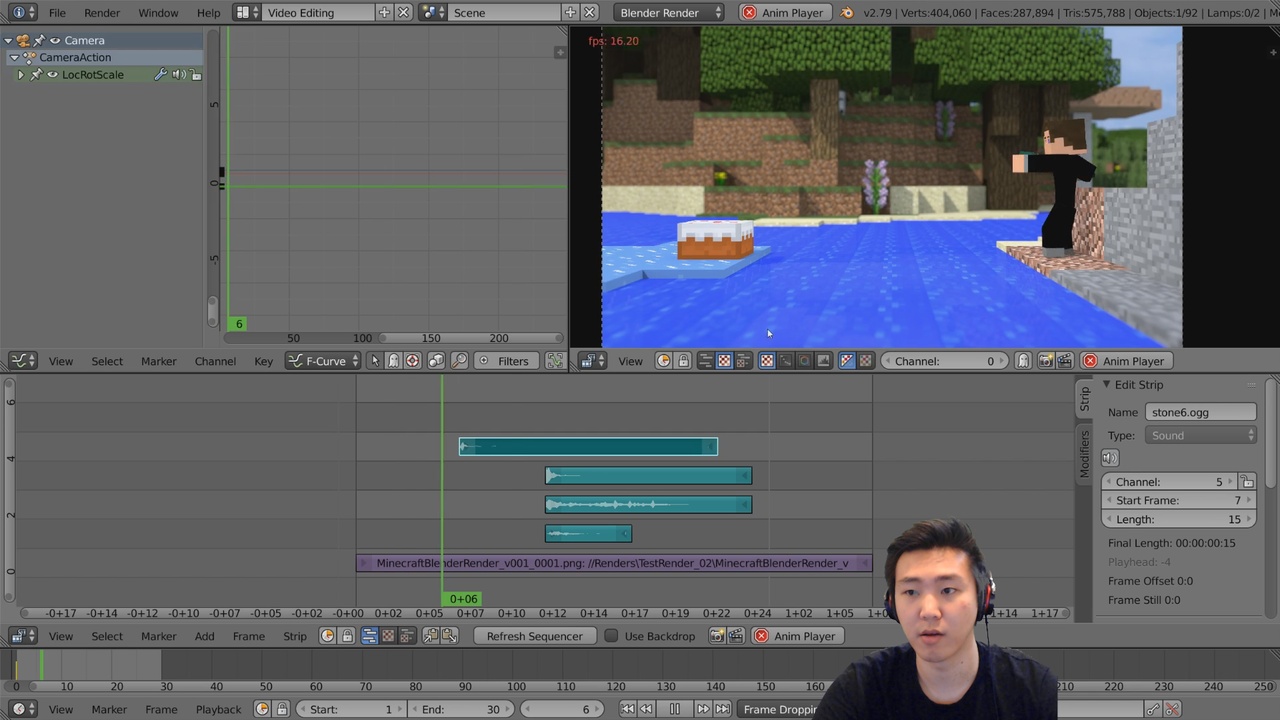1280x720 pixels.
Task: Click the cube-sphere auto-snap icon in graph header
Action: 436,361
